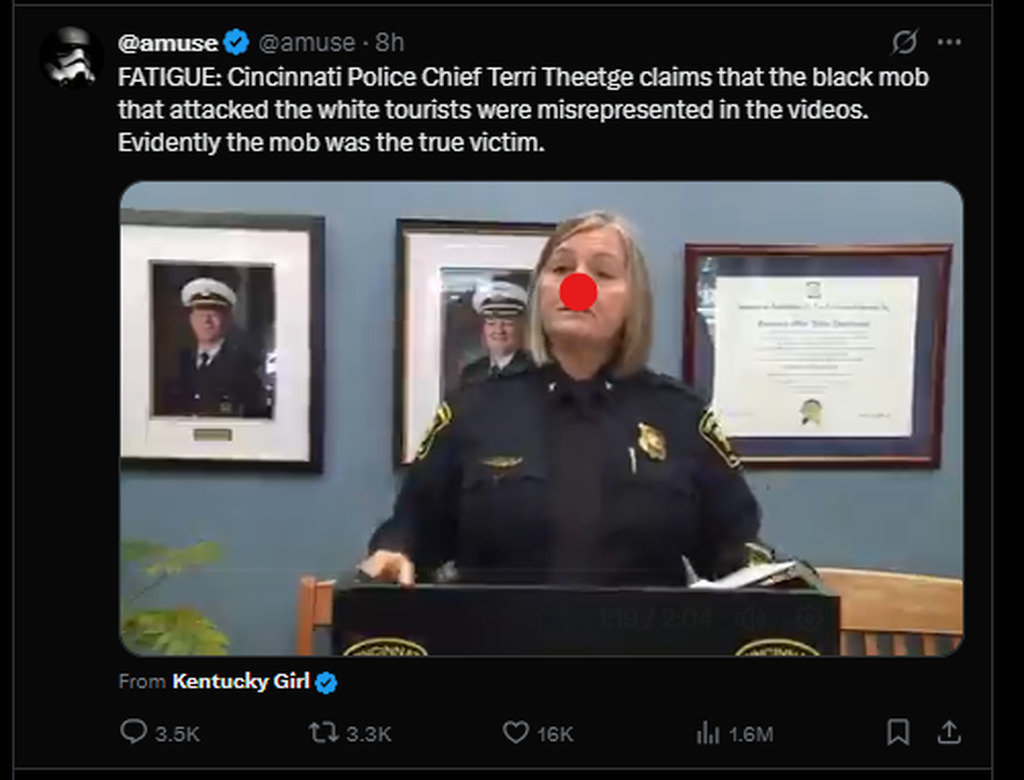Open the bold @amuse display name
Image resolution: width=1024 pixels, height=780 pixels.
click(167, 42)
